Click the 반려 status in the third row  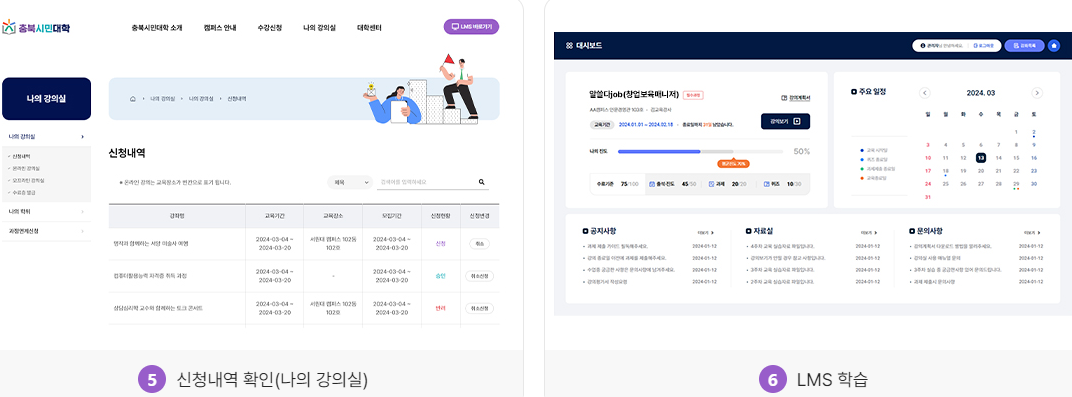click(440, 308)
